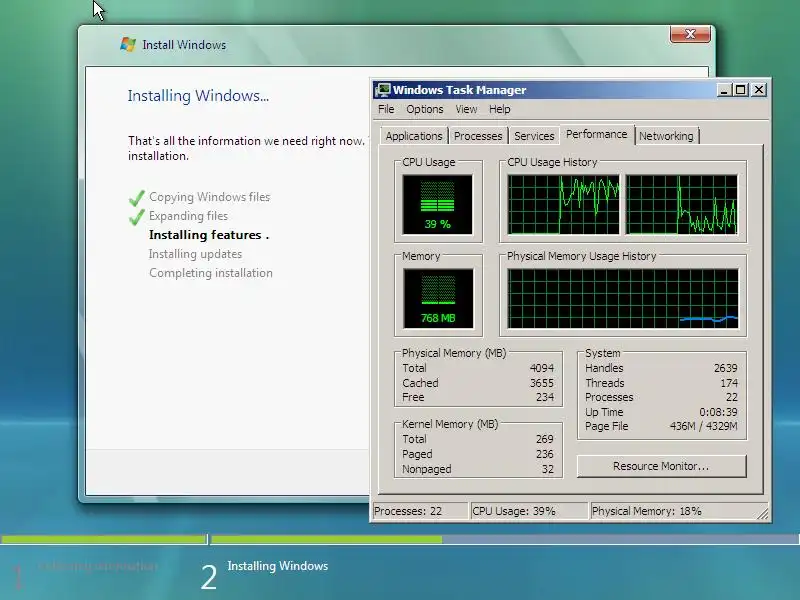Viewport: 800px width, 600px height.
Task: Click Kernel Memory Paged value 236
Action: [x=545, y=454]
